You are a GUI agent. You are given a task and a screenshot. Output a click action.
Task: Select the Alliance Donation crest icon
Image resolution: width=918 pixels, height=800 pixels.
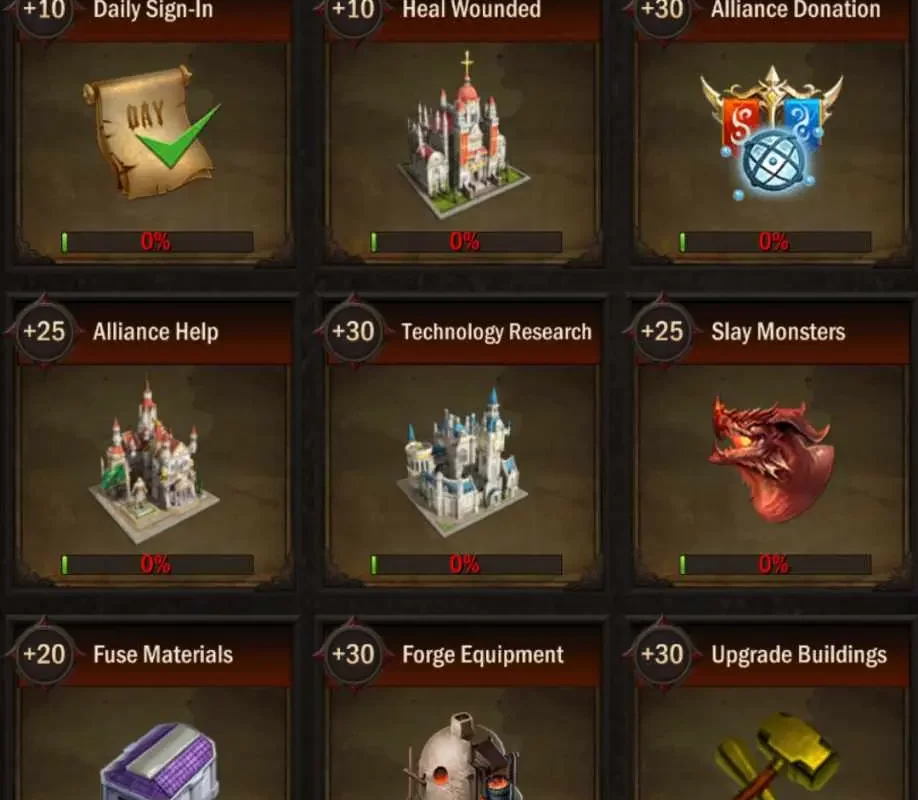pyautogui.click(x=772, y=132)
